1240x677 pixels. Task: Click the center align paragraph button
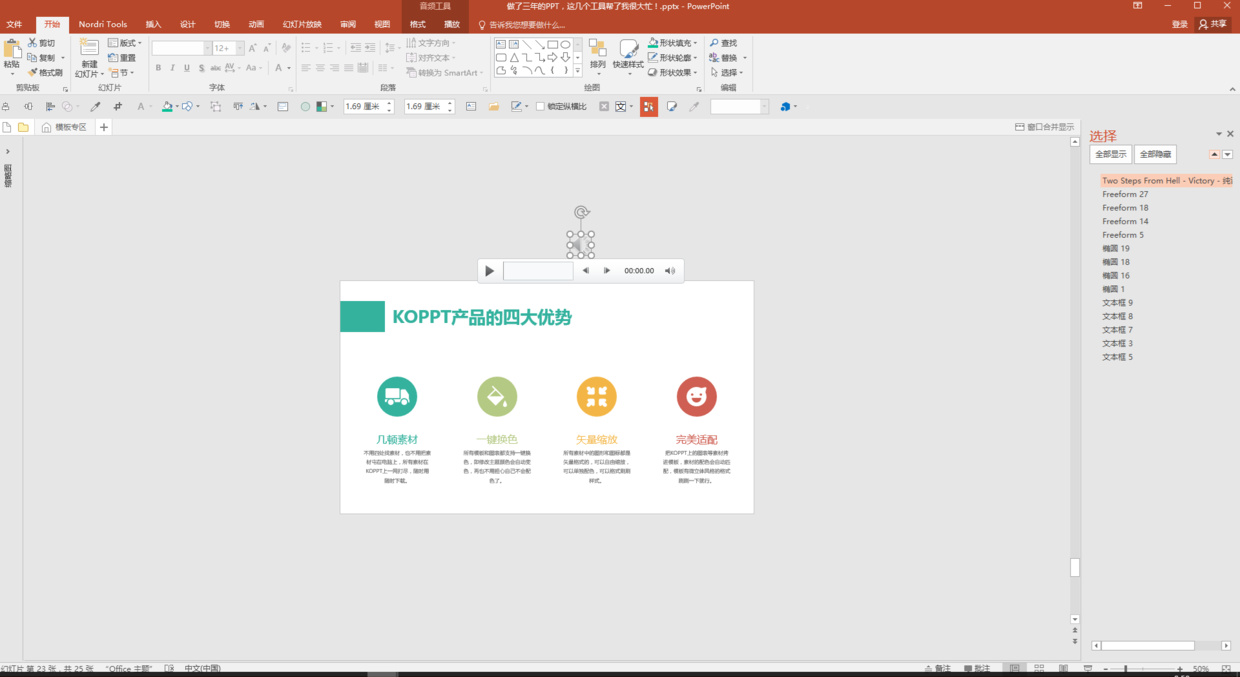pyautogui.click(x=320, y=68)
